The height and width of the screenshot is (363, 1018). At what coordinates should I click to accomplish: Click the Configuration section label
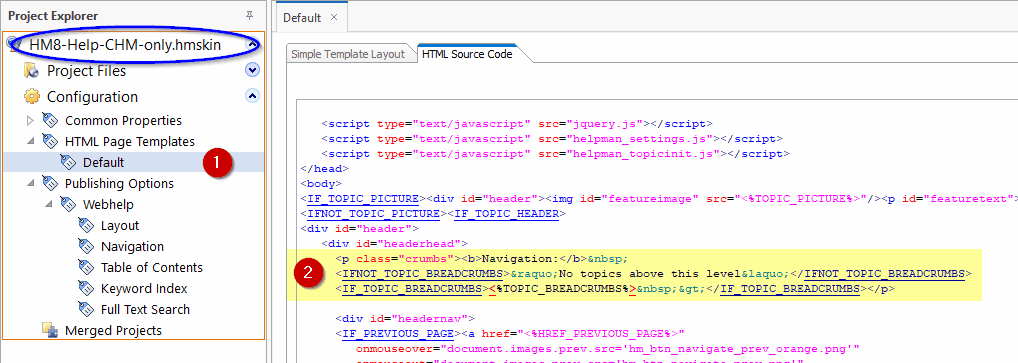[x=92, y=97]
